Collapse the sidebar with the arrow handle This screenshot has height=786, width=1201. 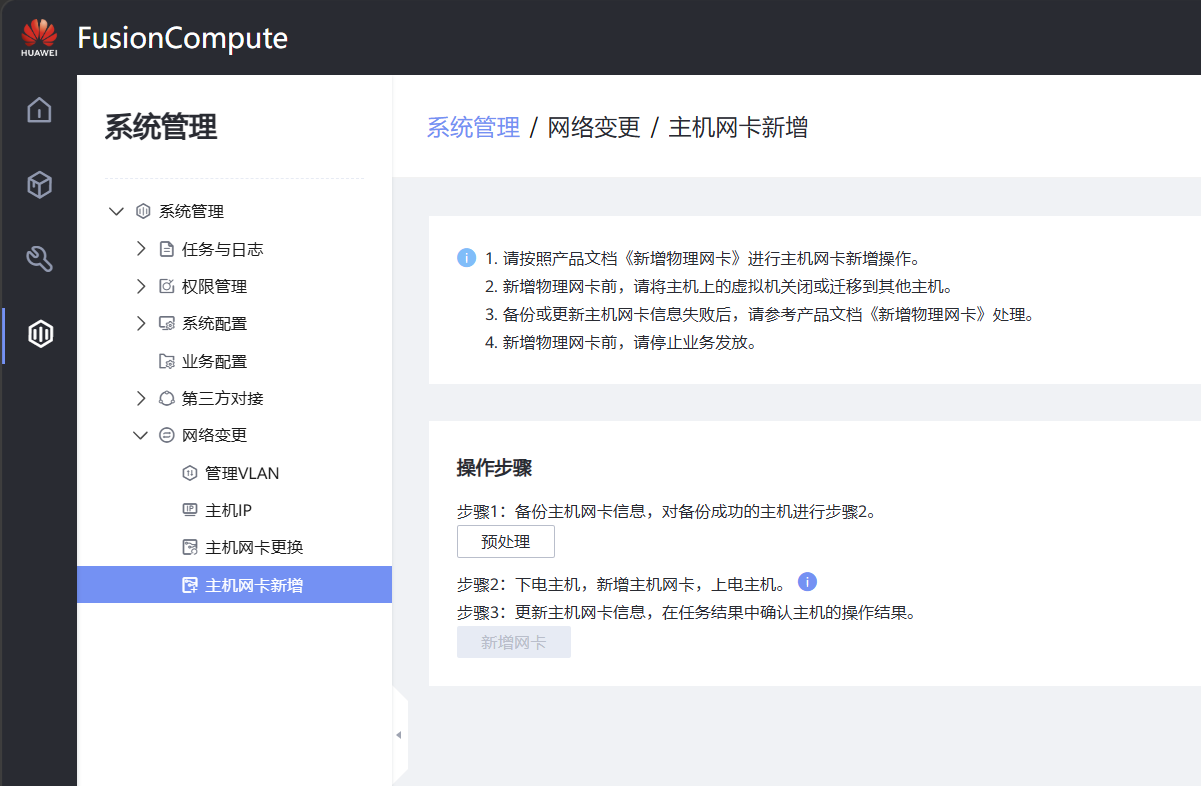point(399,735)
